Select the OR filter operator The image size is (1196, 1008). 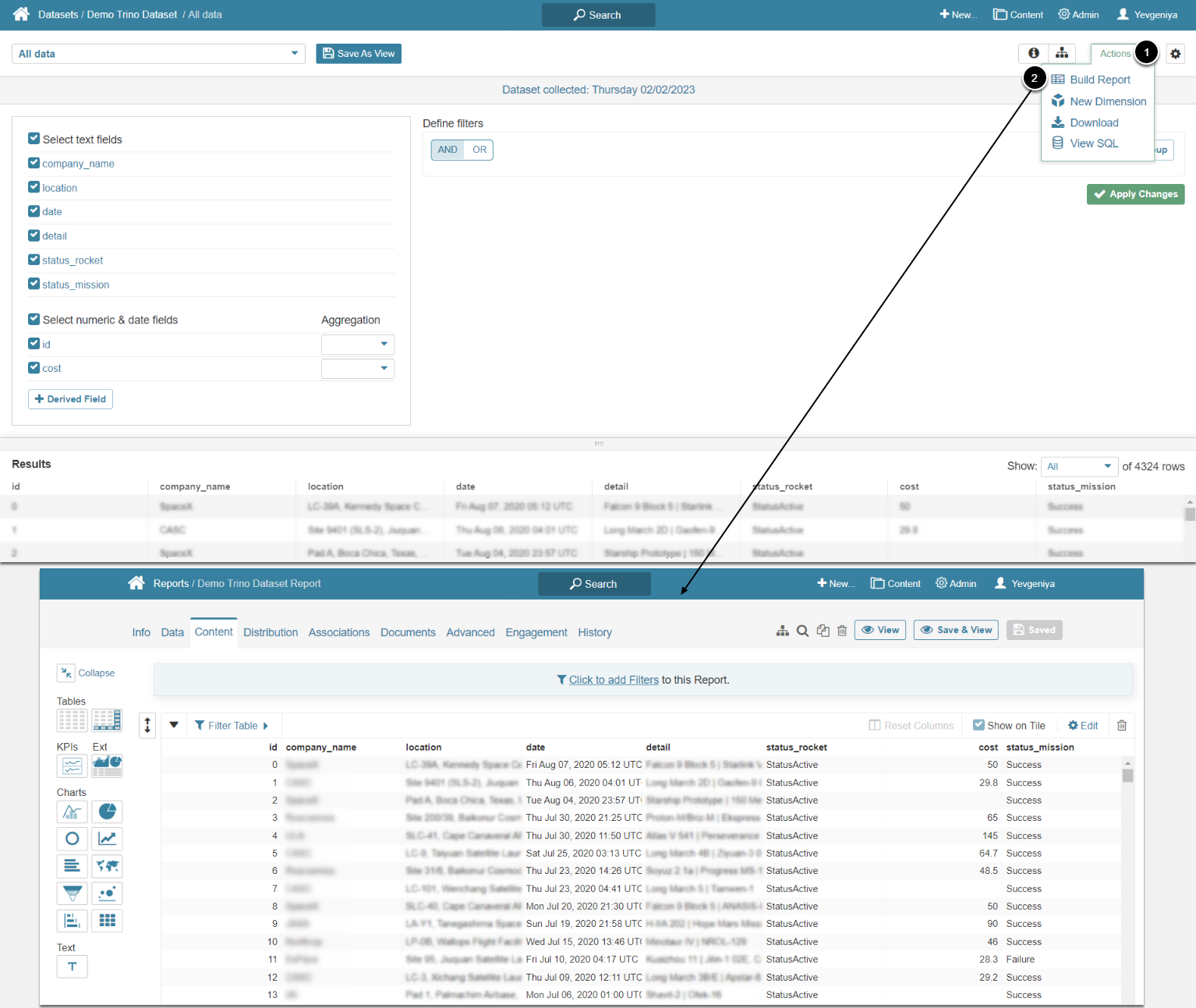pyautogui.click(x=479, y=150)
